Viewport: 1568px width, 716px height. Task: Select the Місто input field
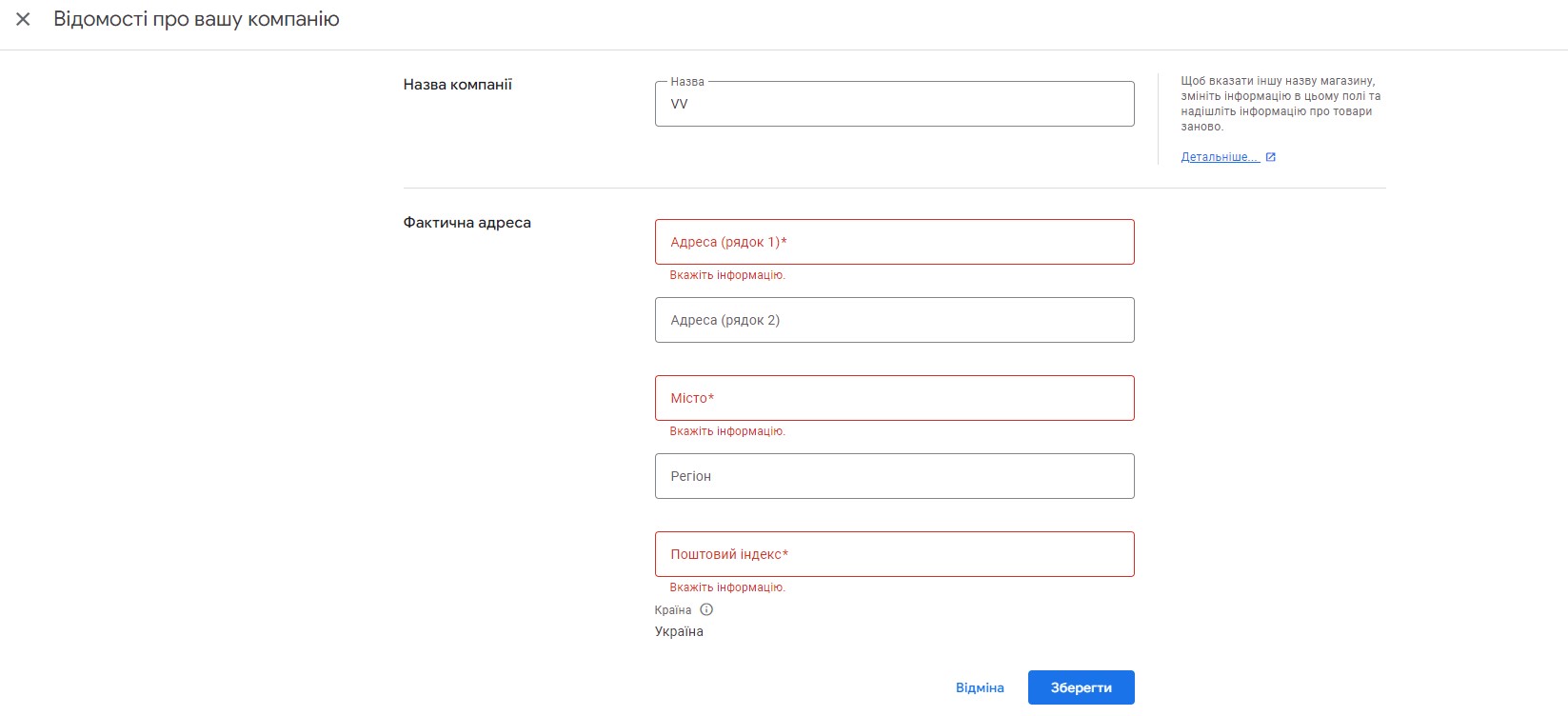[894, 398]
